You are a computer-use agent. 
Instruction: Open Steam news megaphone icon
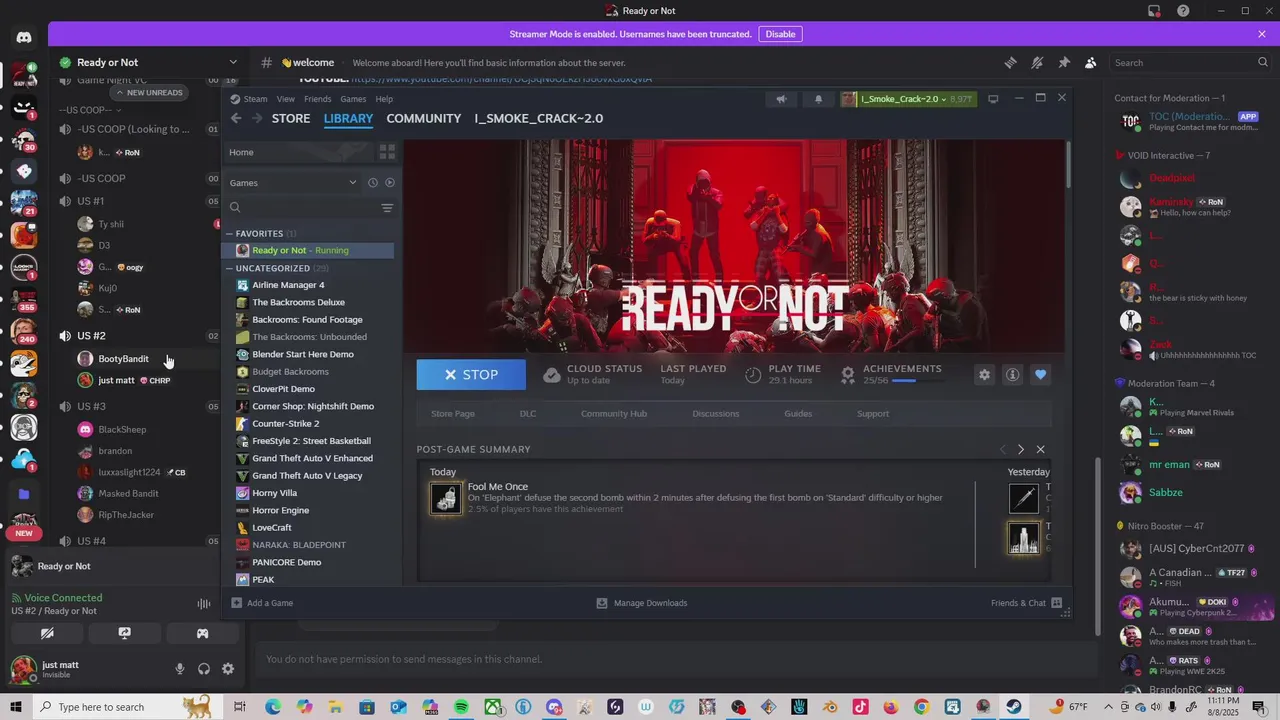pos(781,99)
